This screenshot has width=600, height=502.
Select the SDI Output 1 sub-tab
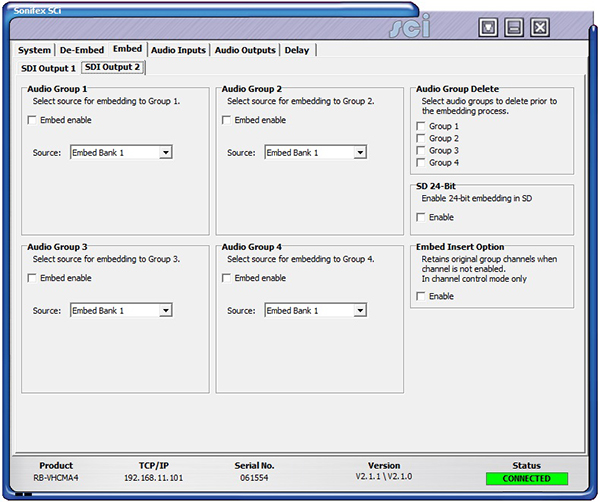click(48, 68)
